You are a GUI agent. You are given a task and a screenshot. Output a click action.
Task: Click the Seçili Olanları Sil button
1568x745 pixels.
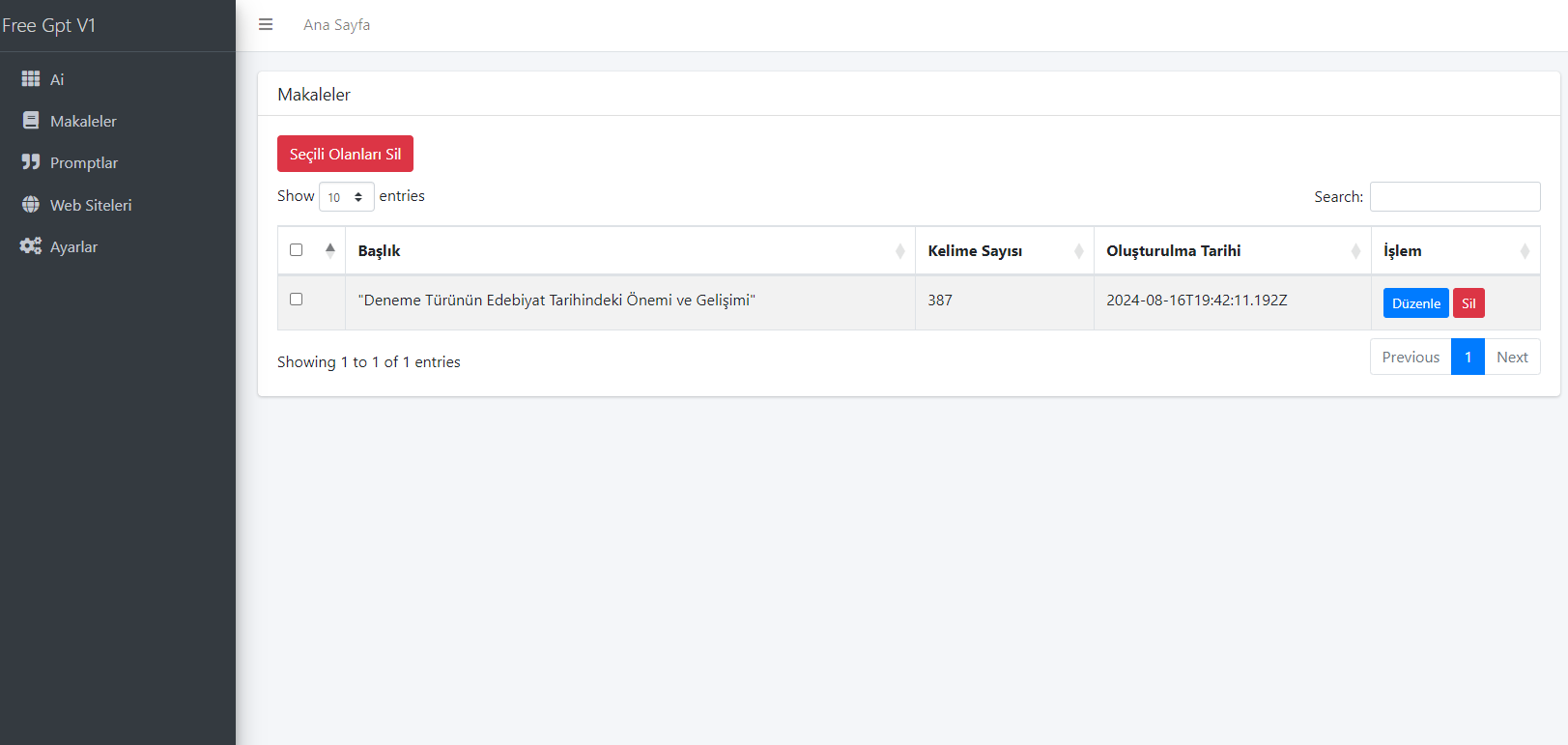coord(345,154)
